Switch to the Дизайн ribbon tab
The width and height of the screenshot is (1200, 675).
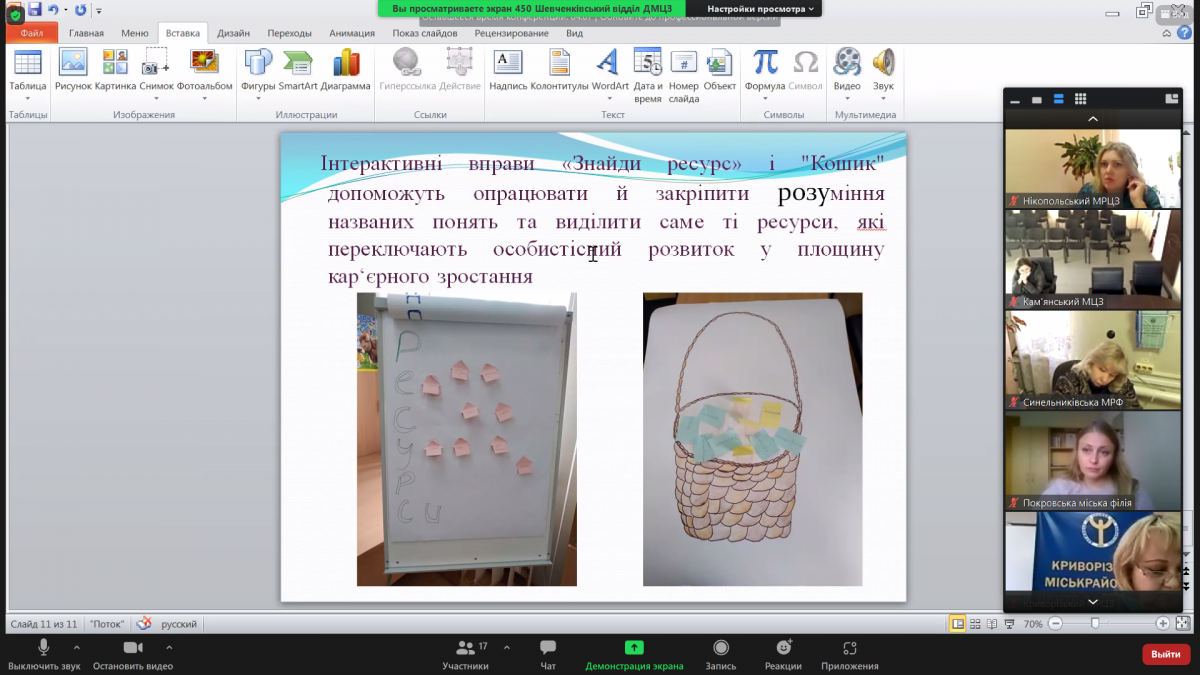tap(233, 33)
